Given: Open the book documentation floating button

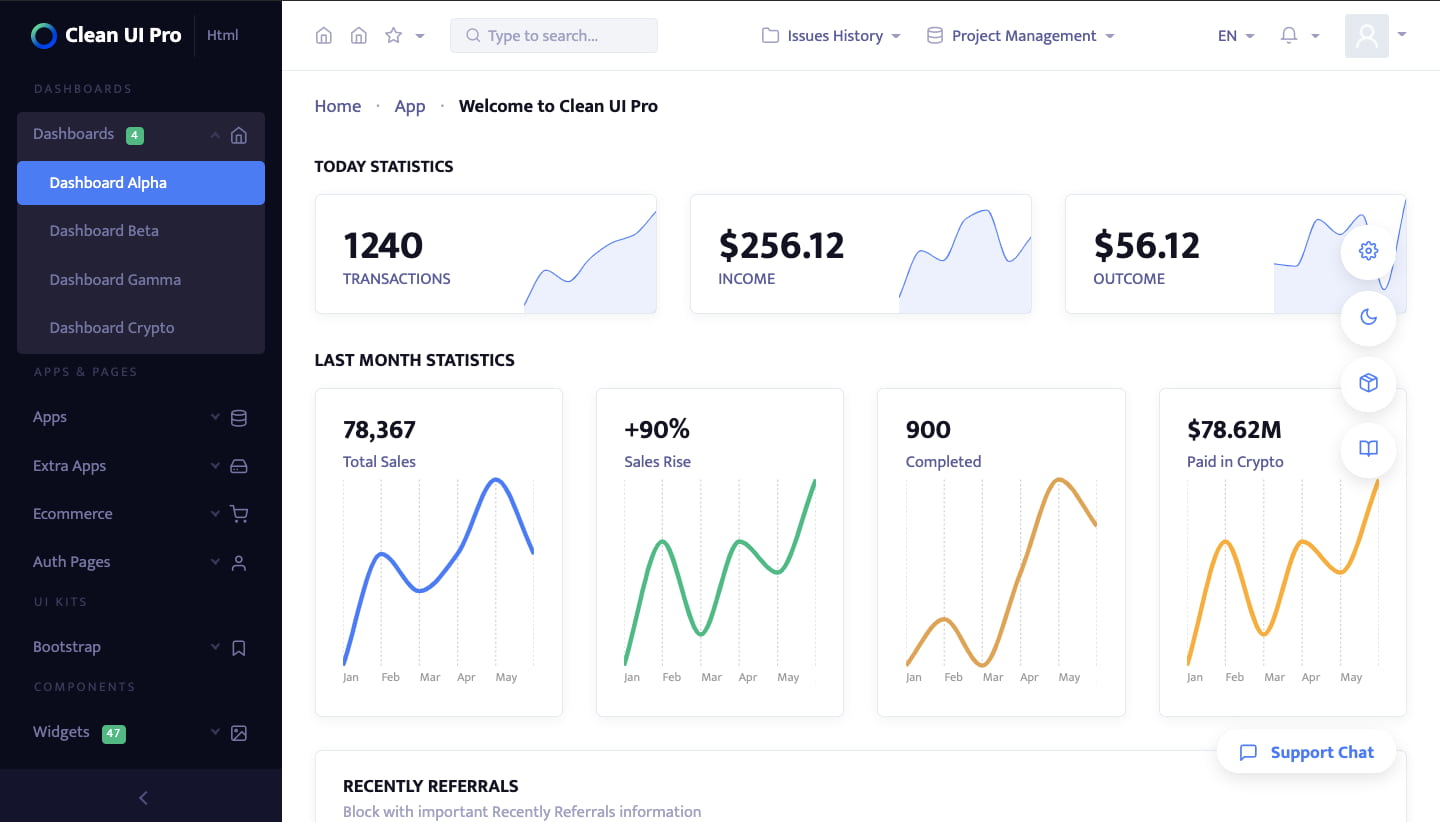Looking at the screenshot, I should (1368, 449).
